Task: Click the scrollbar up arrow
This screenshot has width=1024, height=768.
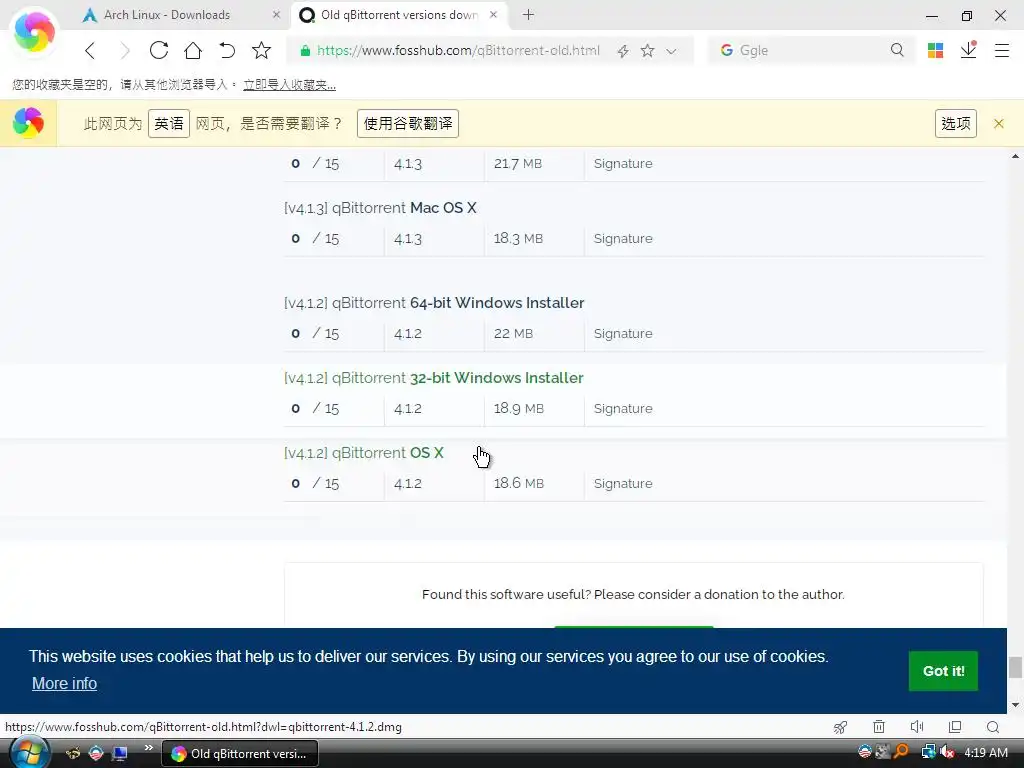Action: (1015, 156)
